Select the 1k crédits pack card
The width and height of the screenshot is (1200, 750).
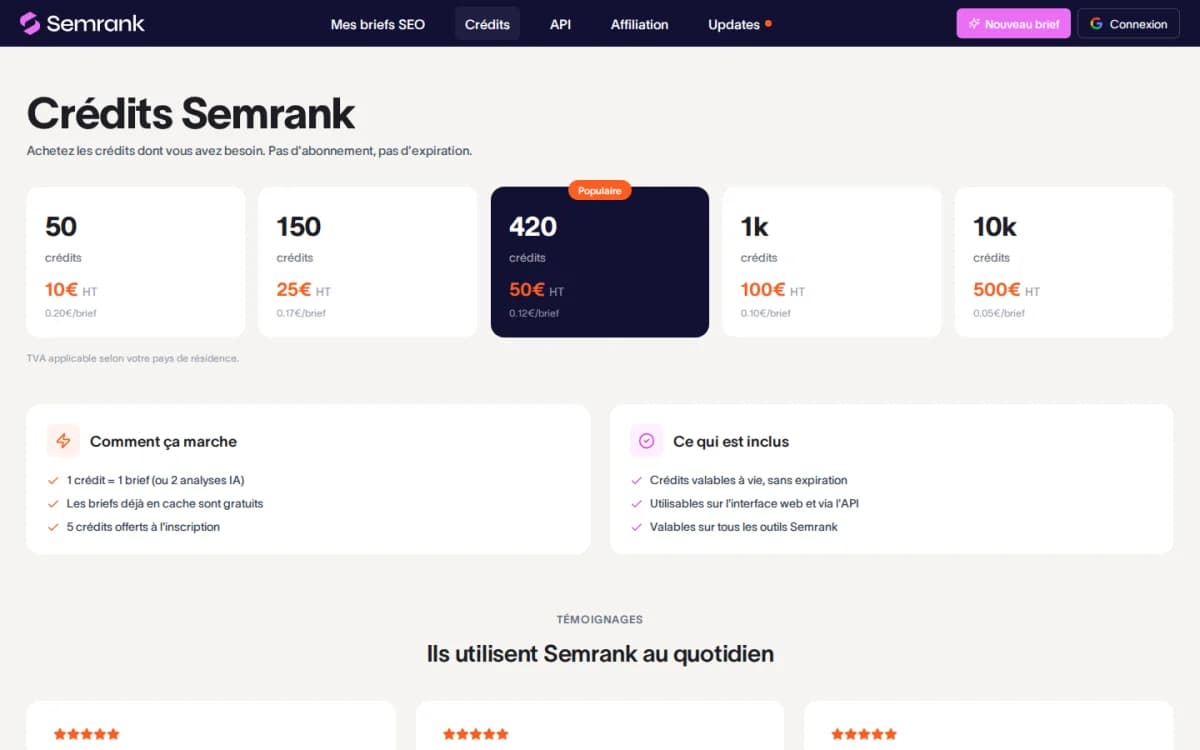832,262
